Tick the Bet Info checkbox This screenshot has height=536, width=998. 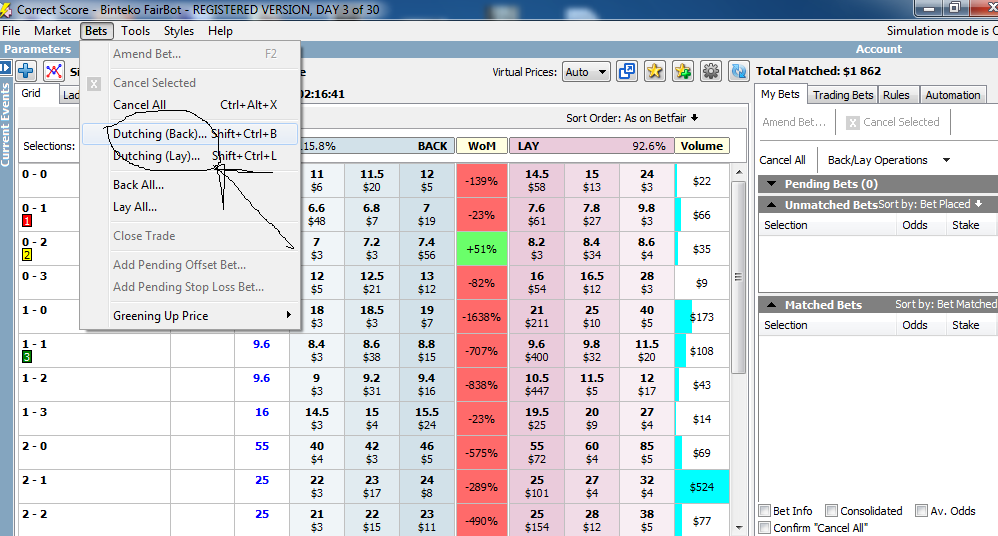coord(765,511)
